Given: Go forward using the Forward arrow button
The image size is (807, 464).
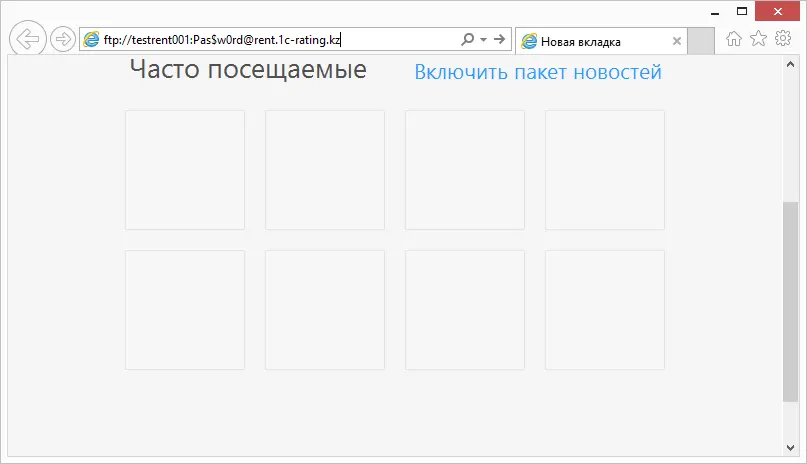Looking at the screenshot, I should [63, 39].
